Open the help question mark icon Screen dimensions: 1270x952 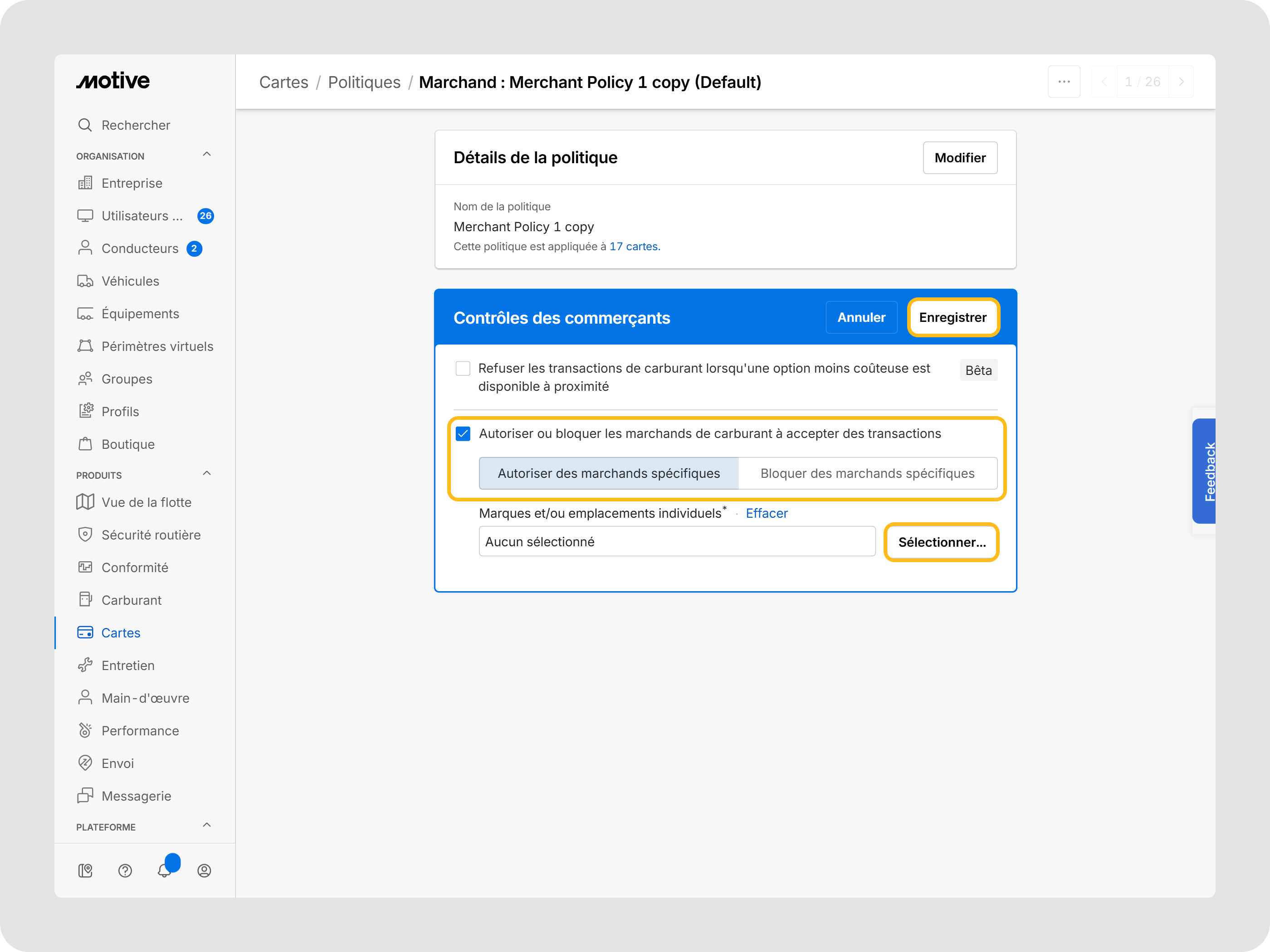(x=125, y=870)
